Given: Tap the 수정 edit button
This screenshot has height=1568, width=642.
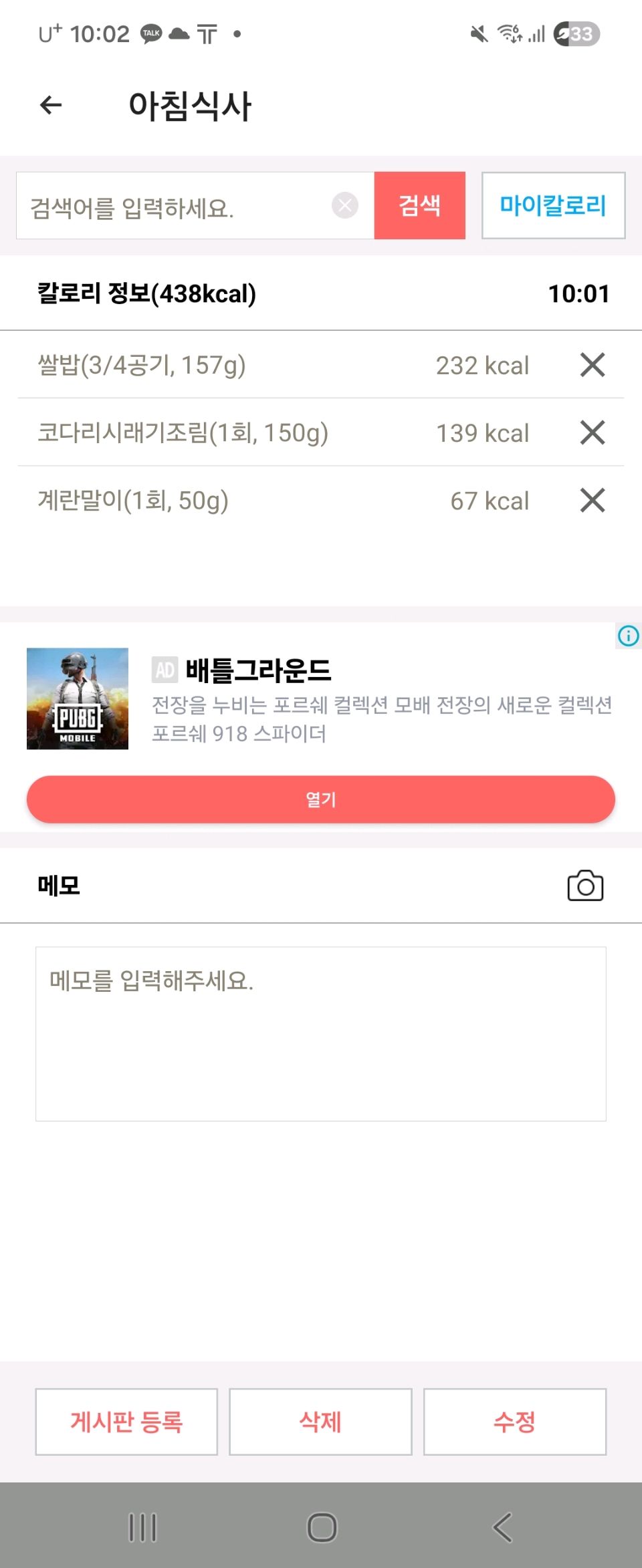Looking at the screenshot, I should (514, 1422).
